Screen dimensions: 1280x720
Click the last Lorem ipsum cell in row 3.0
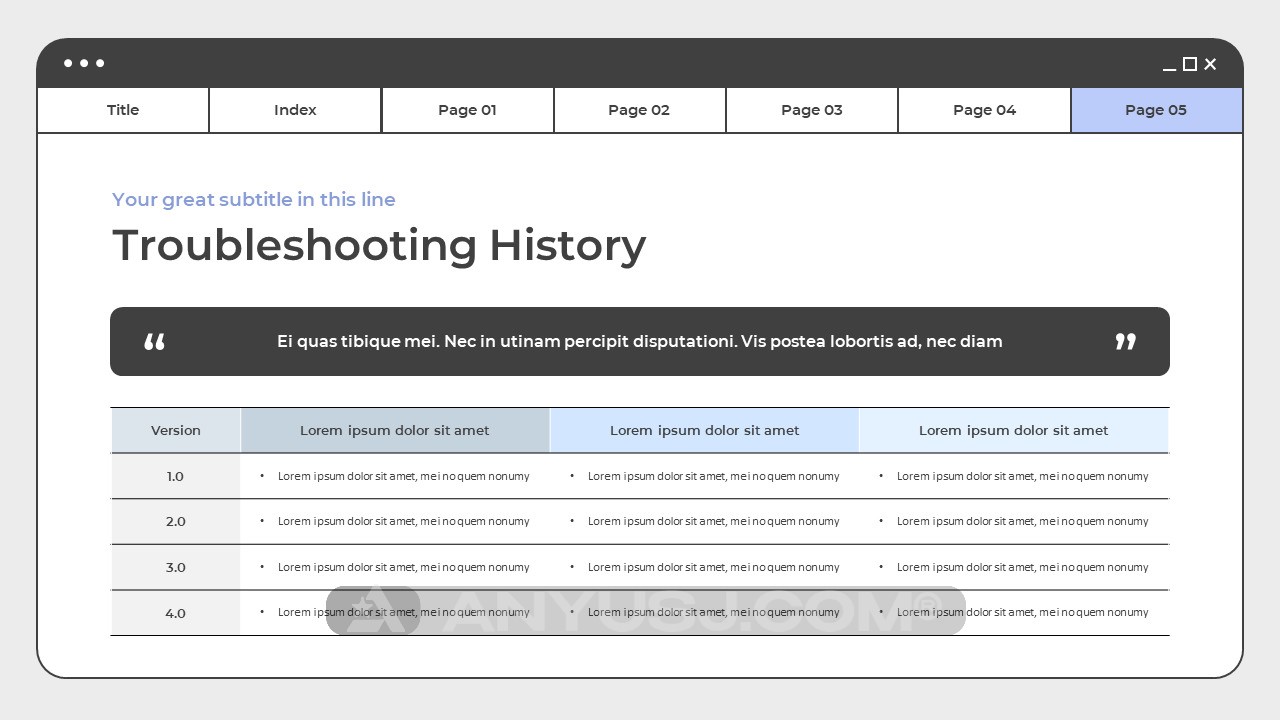tap(1013, 567)
